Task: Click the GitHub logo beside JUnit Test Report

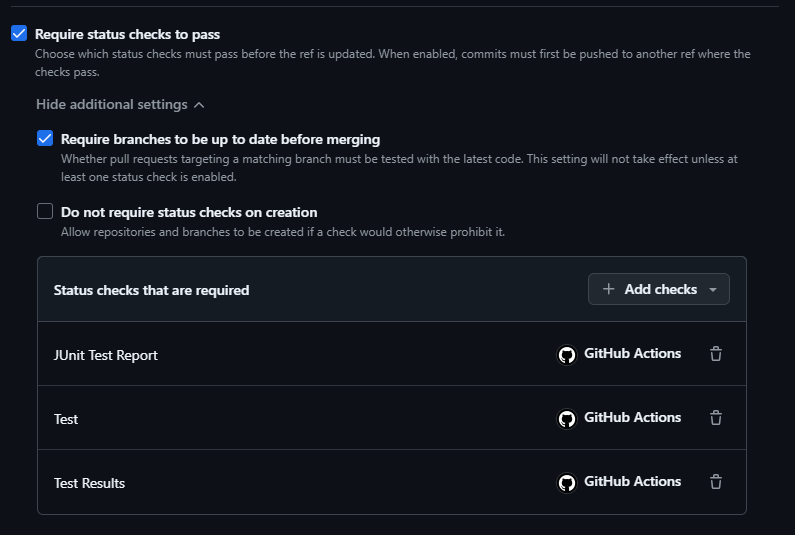Action: (x=567, y=355)
